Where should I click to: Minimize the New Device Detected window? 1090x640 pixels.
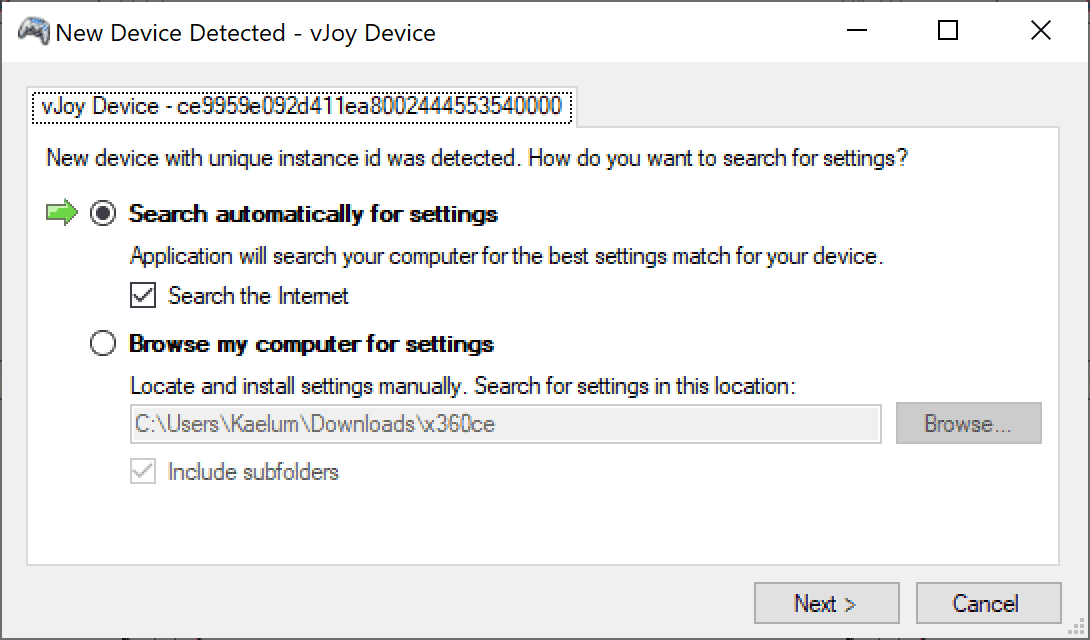(855, 31)
